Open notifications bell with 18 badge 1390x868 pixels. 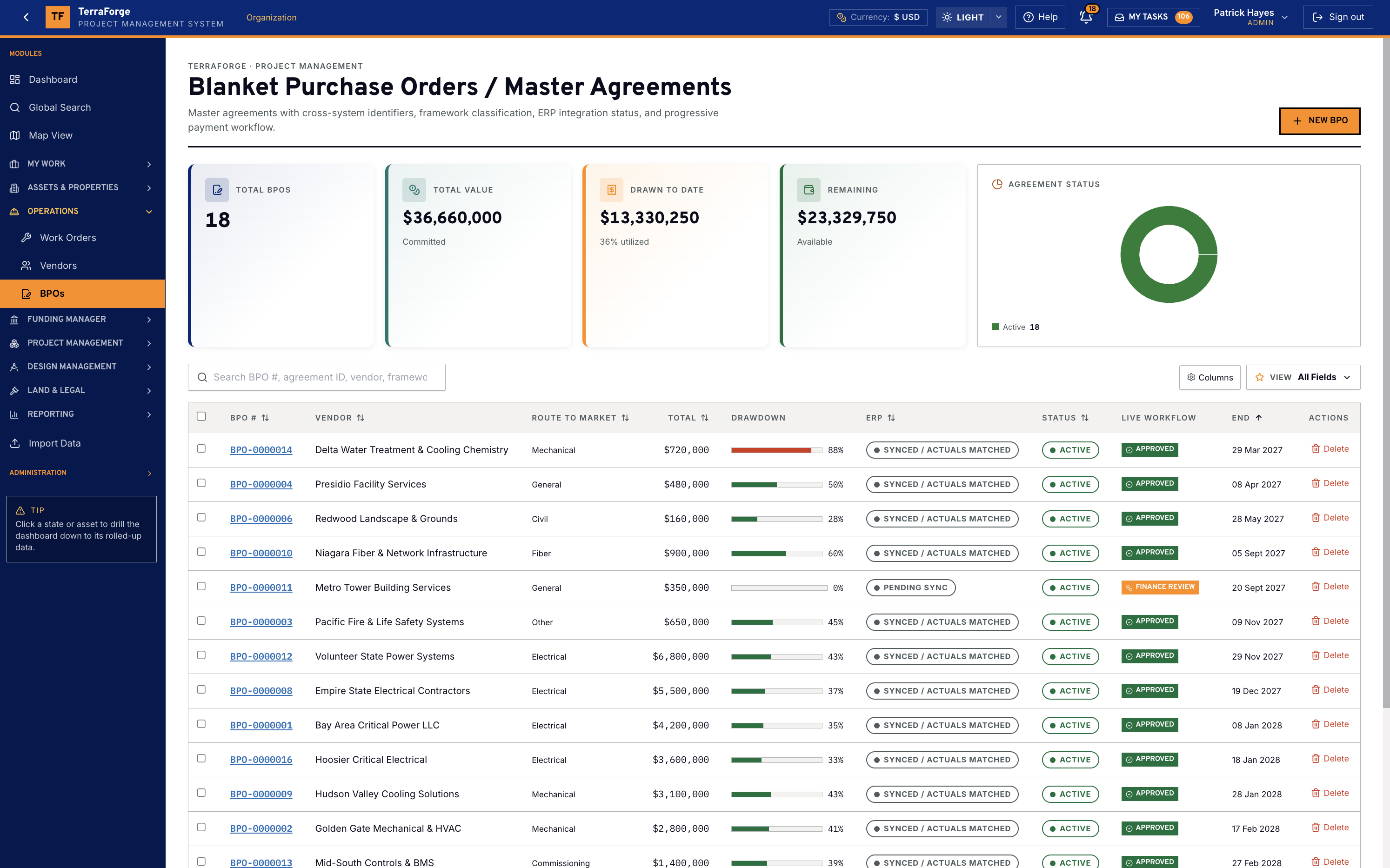1086,17
